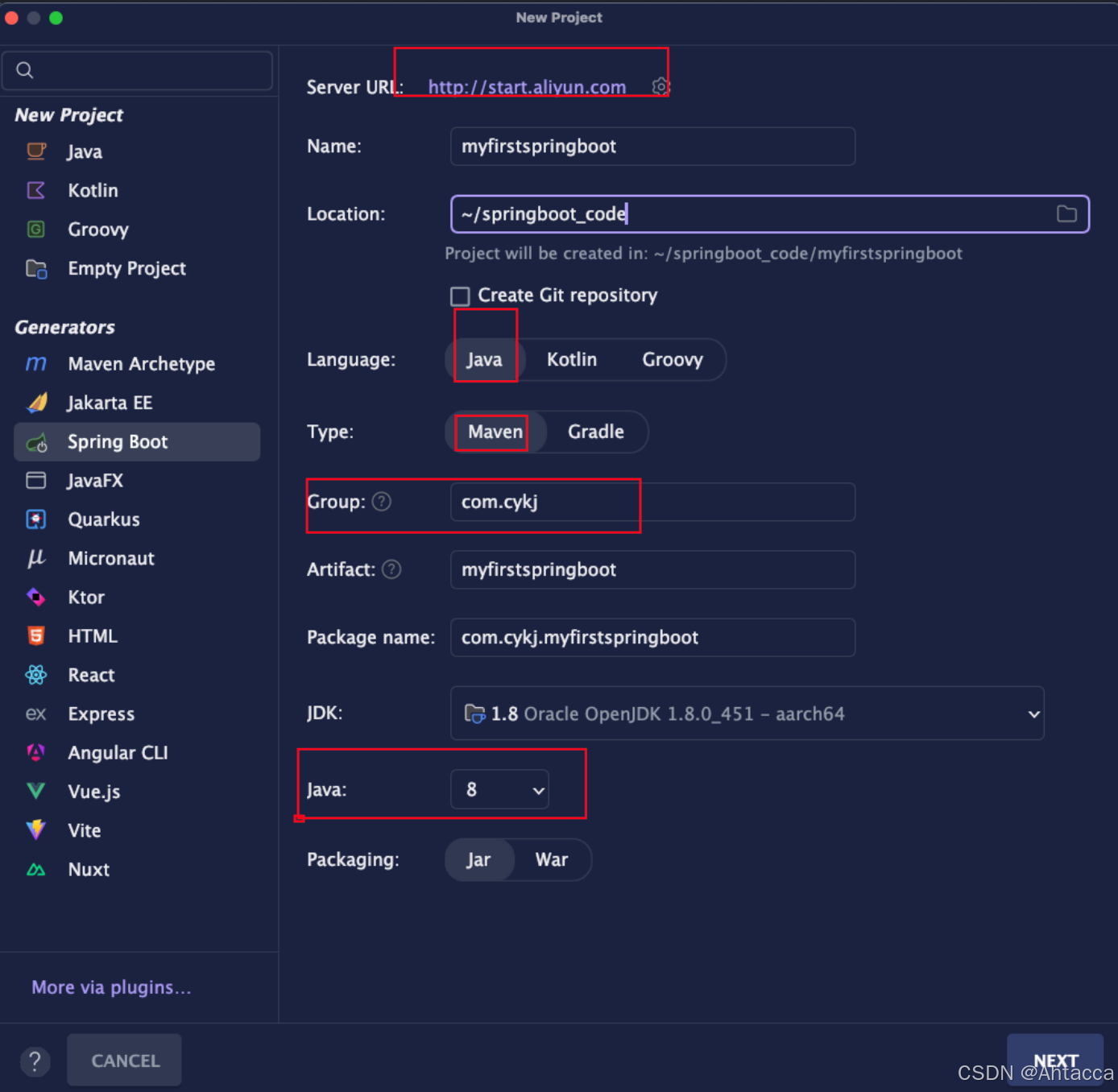The height and width of the screenshot is (1092, 1118).
Task: Click the sidebar search field
Action: [x=137, y=70]
